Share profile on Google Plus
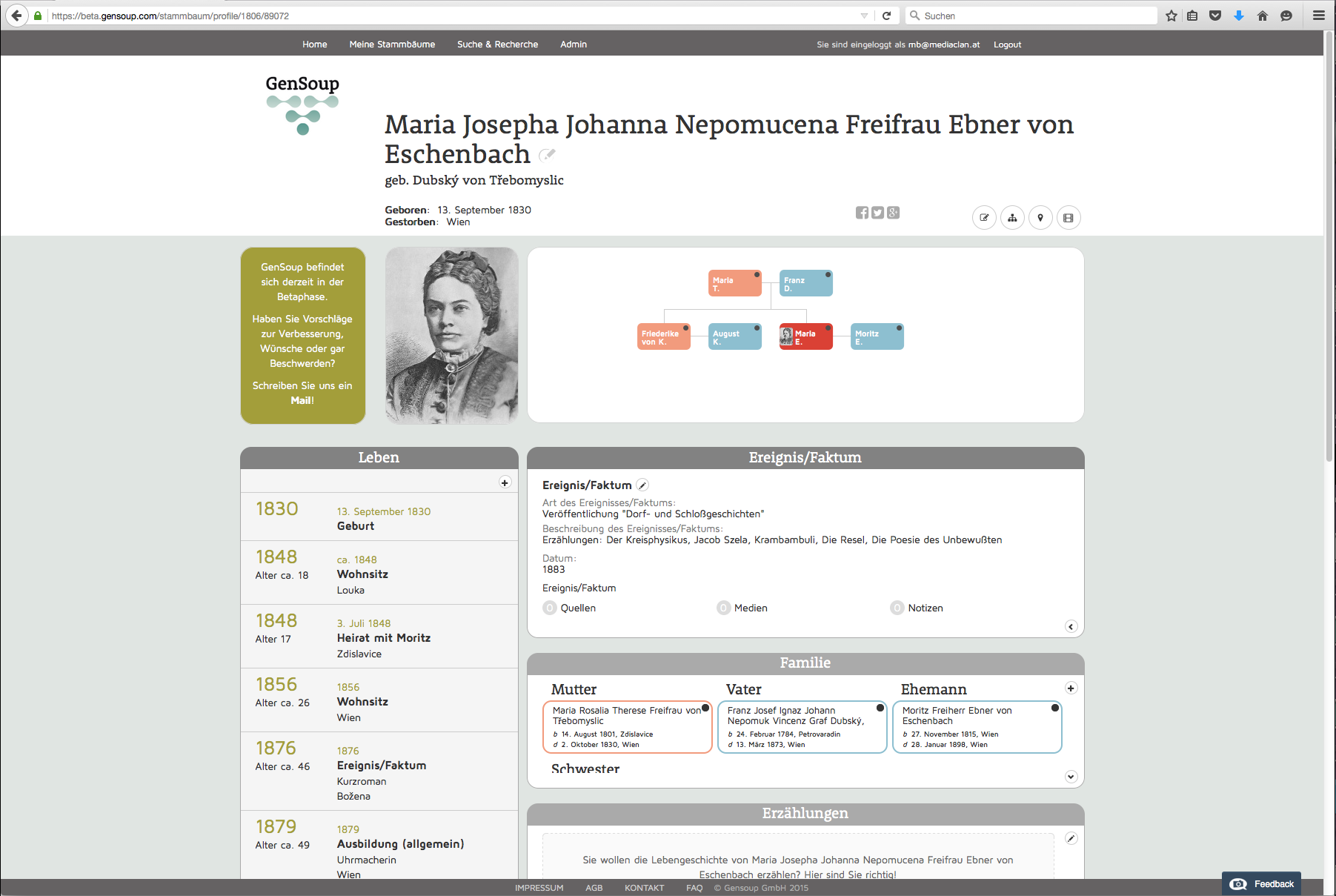 click(x=894, y=213)
